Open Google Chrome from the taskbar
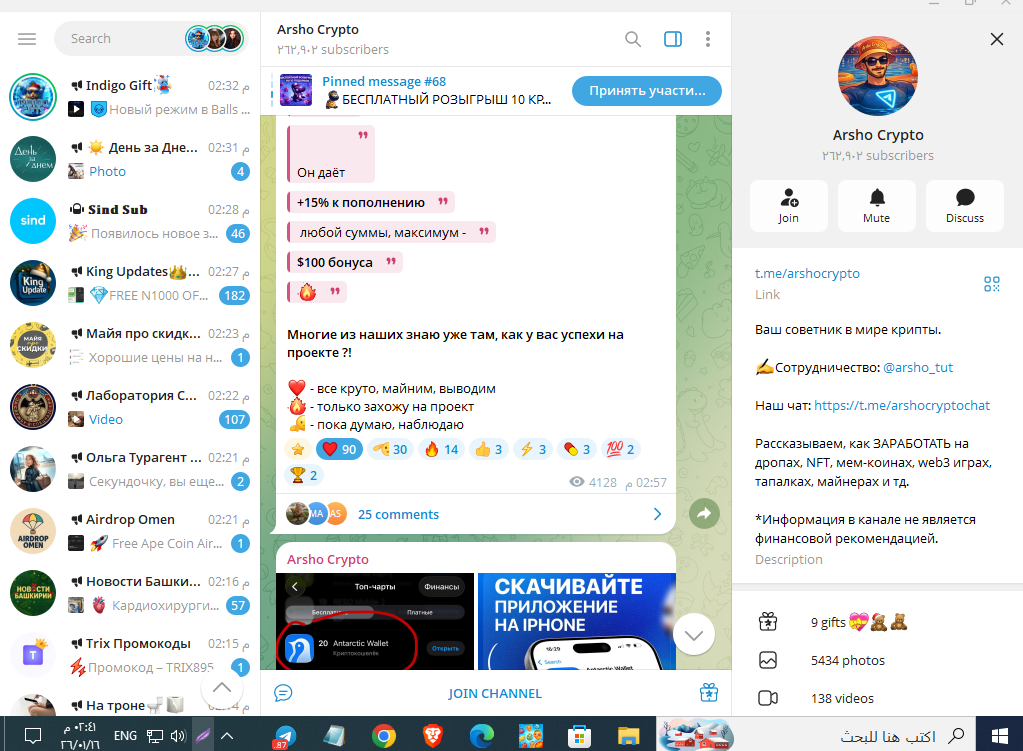This screenshot has width=1023, height=751. click(x=384, y=736)
